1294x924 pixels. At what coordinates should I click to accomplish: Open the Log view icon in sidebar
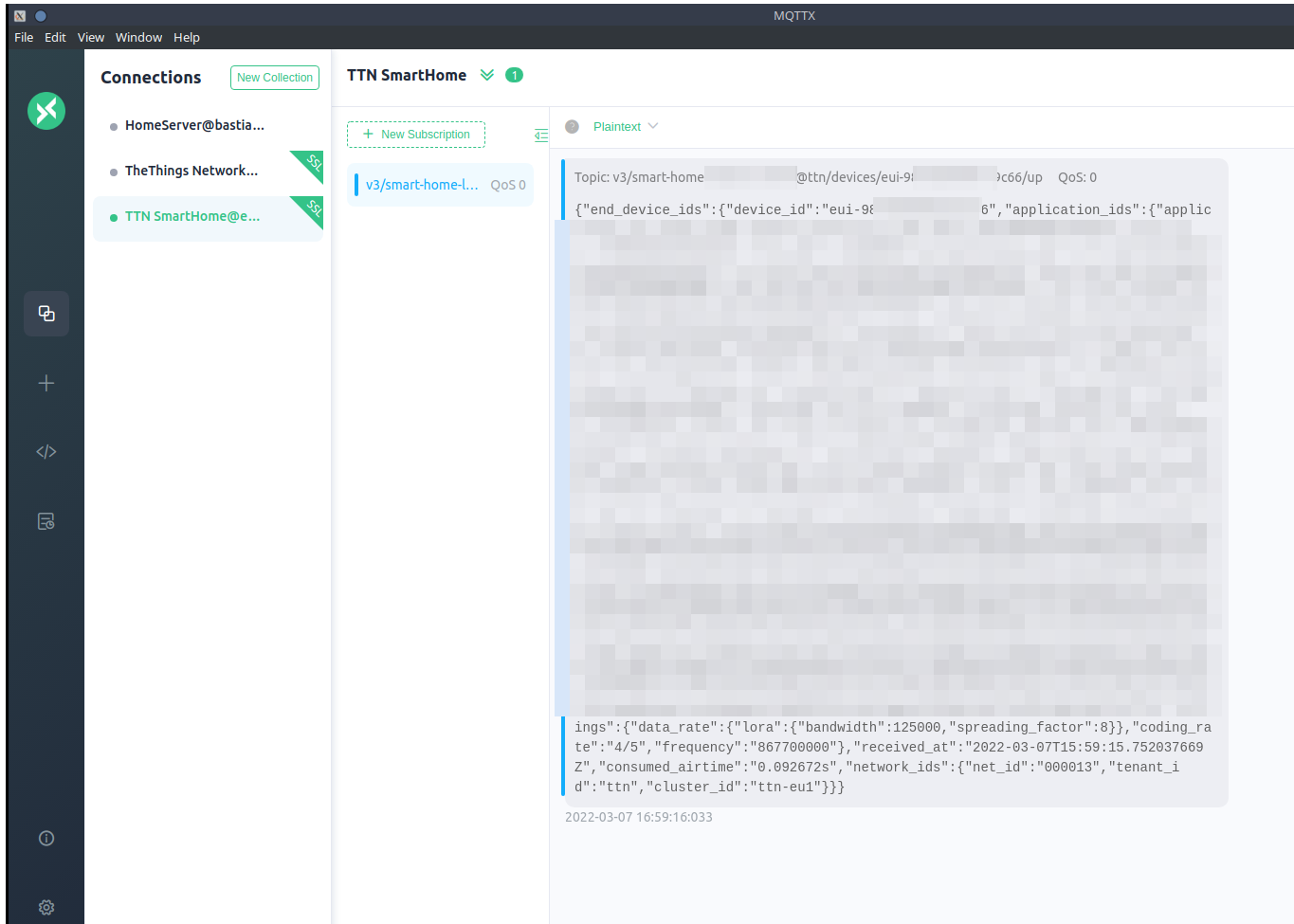[x=46, y=520]
